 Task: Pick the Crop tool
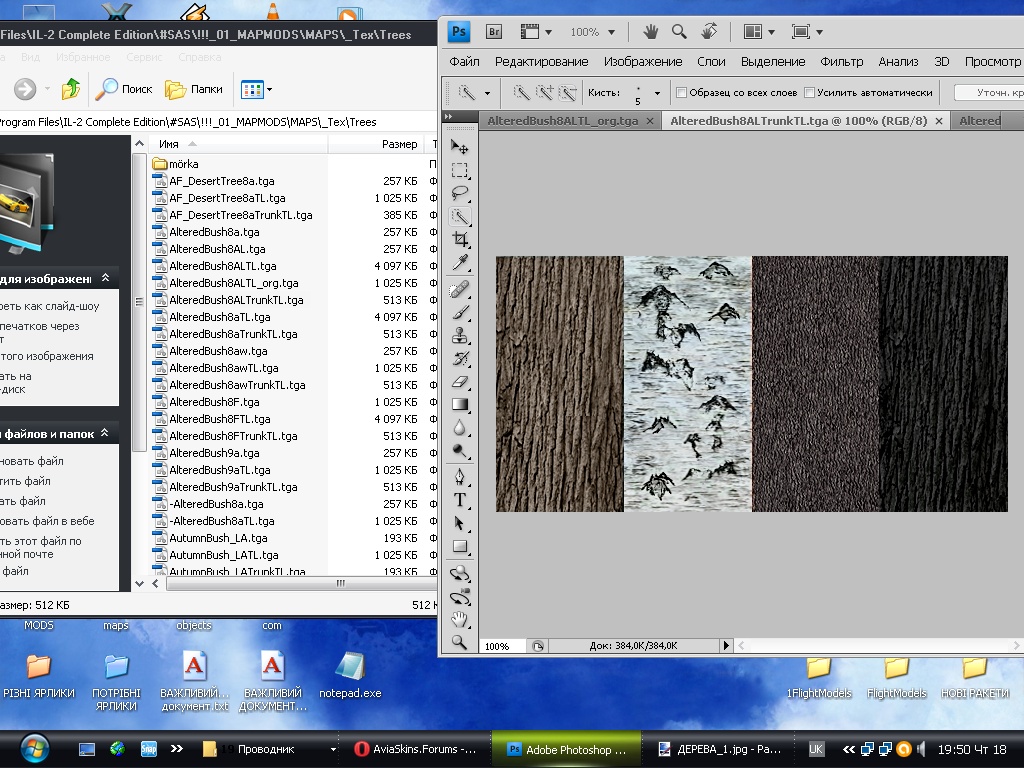coord(460,240)
